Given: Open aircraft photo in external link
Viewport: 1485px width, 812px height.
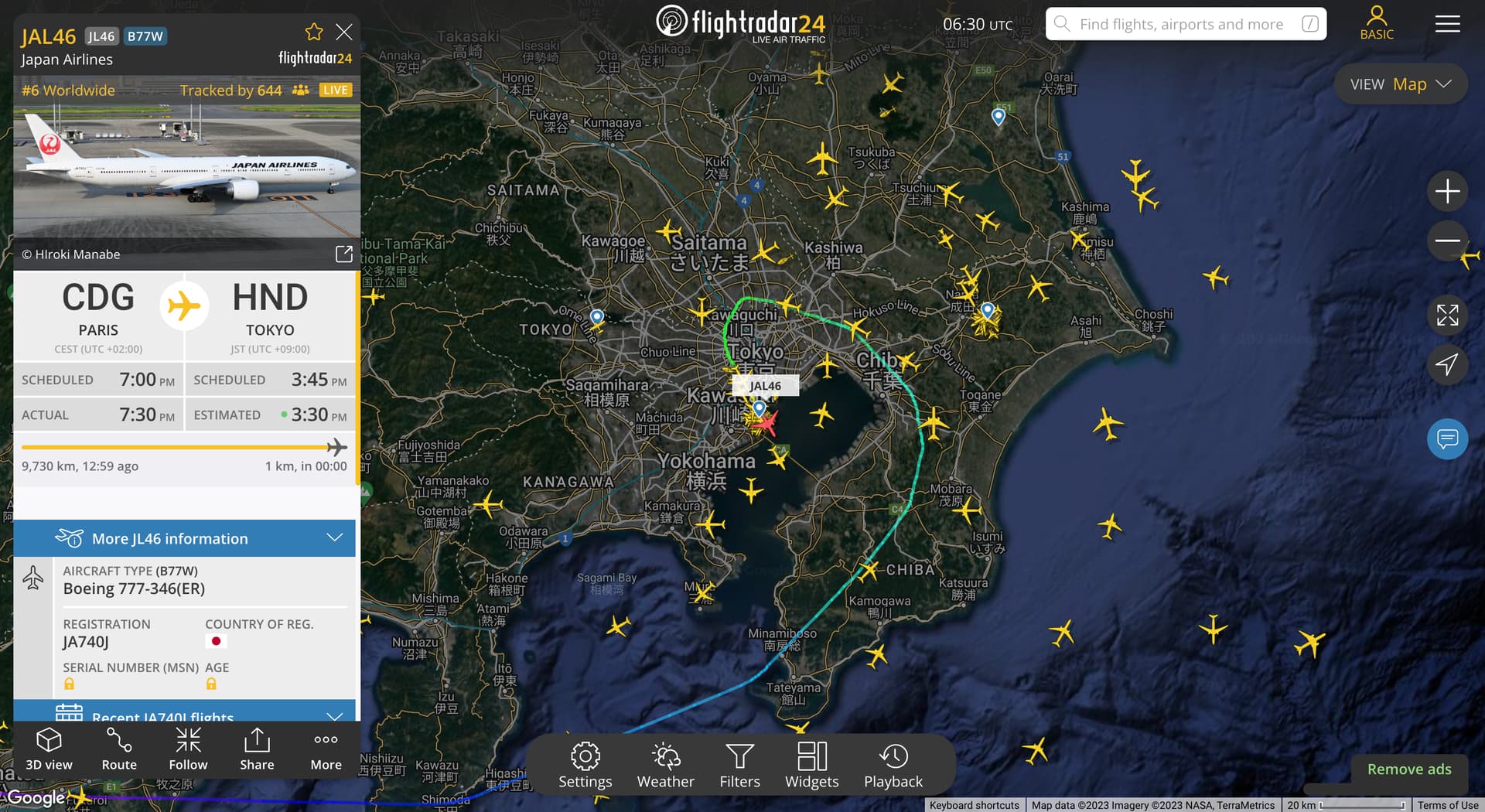Looking at the screenshot, I should pyautogui.click(x=344, y=254).
